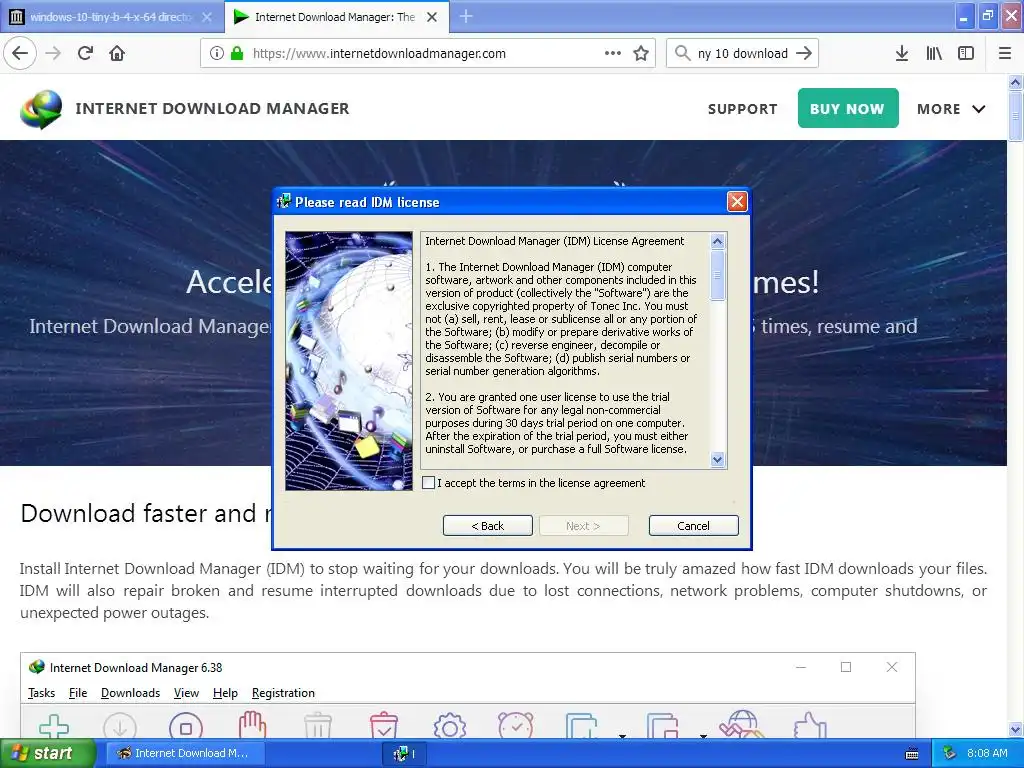The height and width of the screenshot is (768, 1024).
Task: Accept the license agreement checkbox
Action: [x=428, y=483]
